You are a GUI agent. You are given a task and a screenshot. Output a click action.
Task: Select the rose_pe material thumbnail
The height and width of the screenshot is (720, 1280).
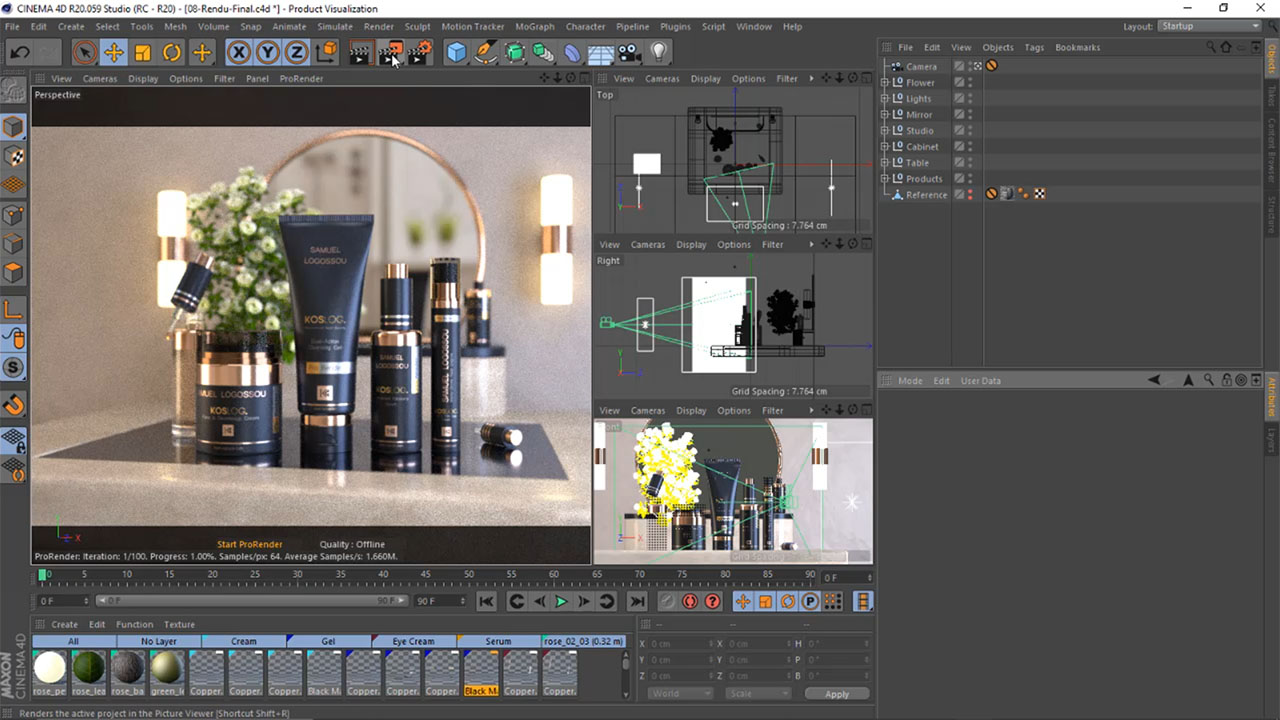point(49,669)
